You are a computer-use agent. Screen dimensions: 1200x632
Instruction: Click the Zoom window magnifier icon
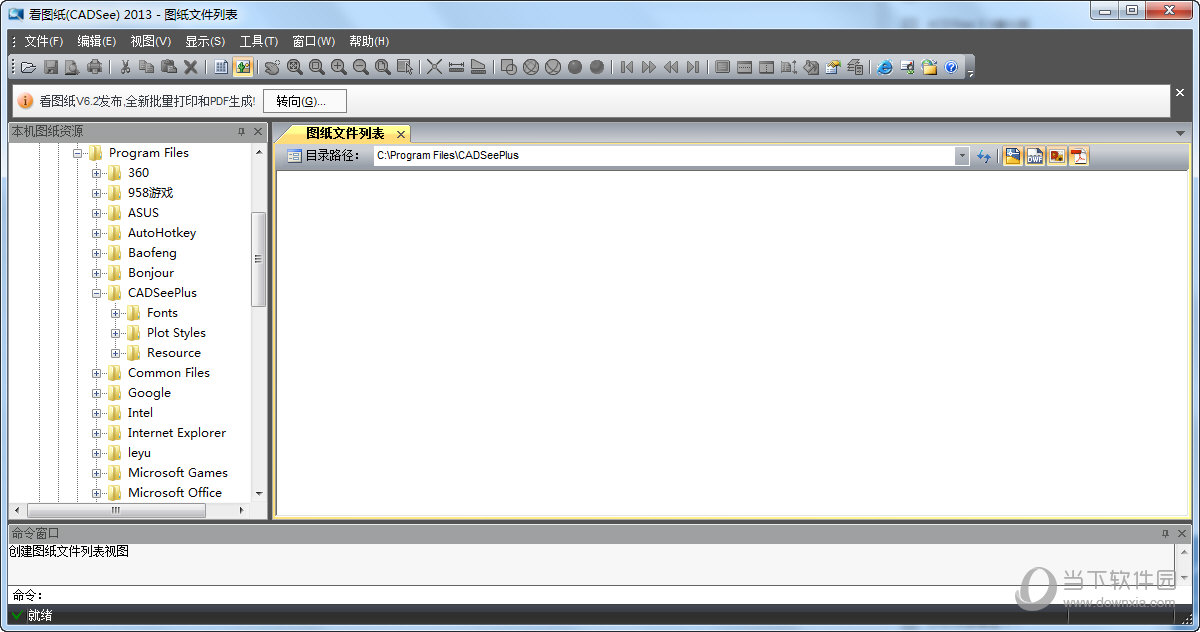(x=317, y=67)
